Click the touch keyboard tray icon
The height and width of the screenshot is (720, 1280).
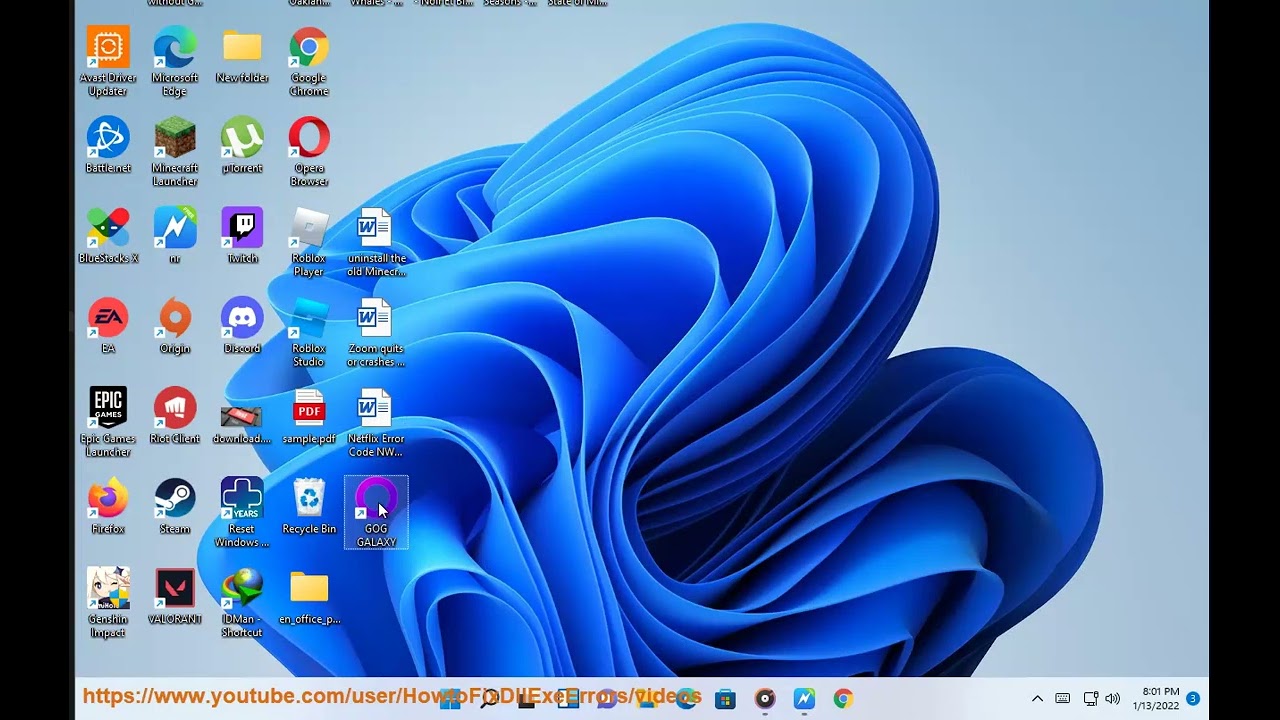(x=1063, y=699)
